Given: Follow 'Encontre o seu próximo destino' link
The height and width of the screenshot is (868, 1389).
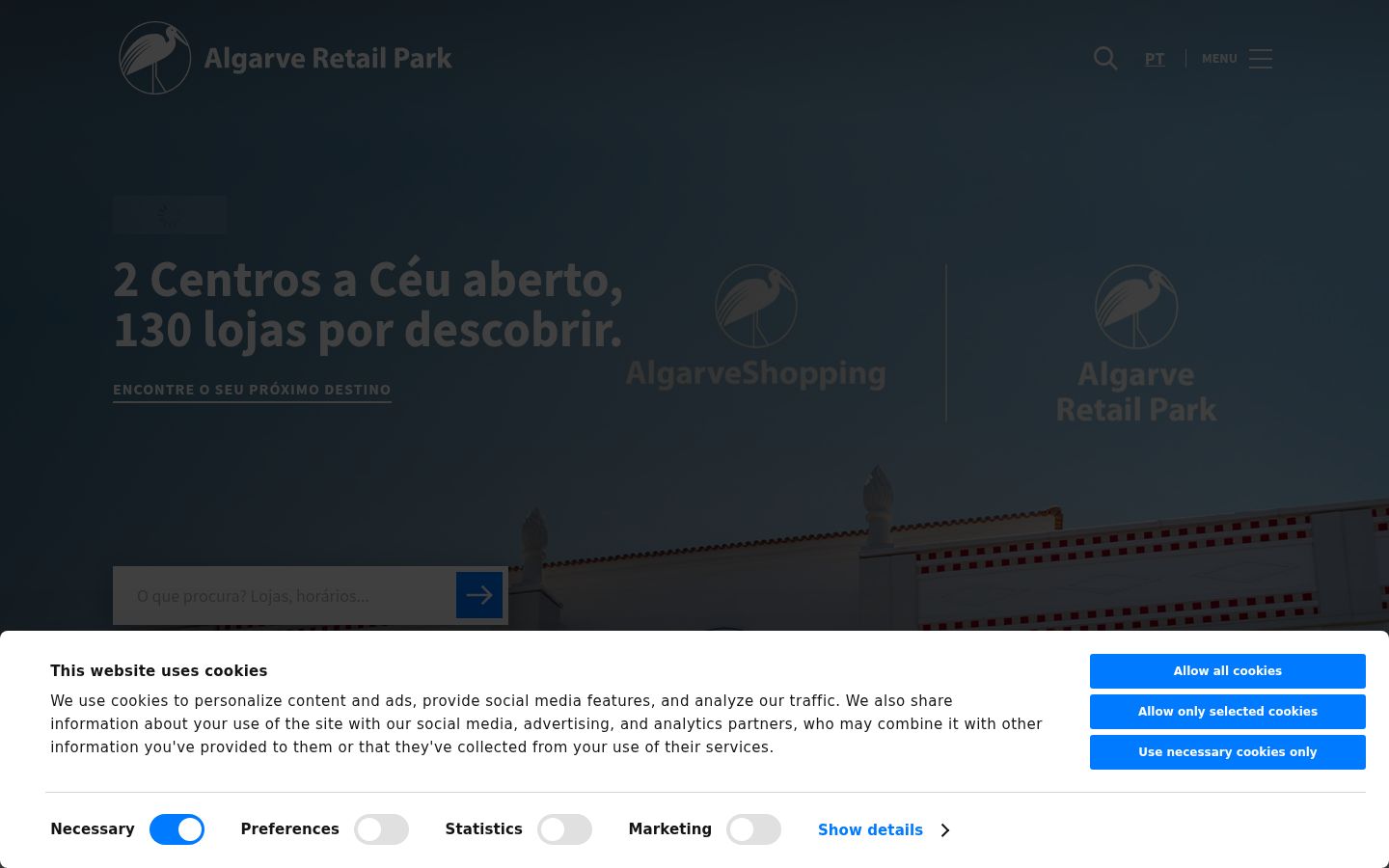Looking at the screenshot, I should tap(252, 391).
